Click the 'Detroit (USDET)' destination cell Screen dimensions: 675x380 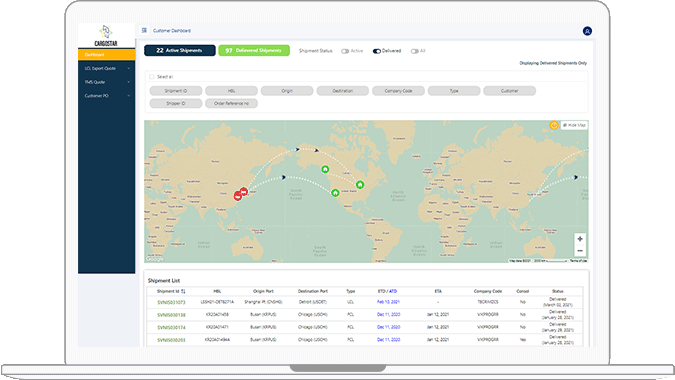313,302
